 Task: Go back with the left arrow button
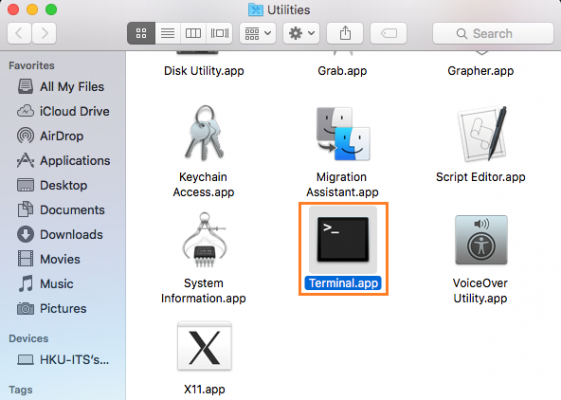(19, 33)
